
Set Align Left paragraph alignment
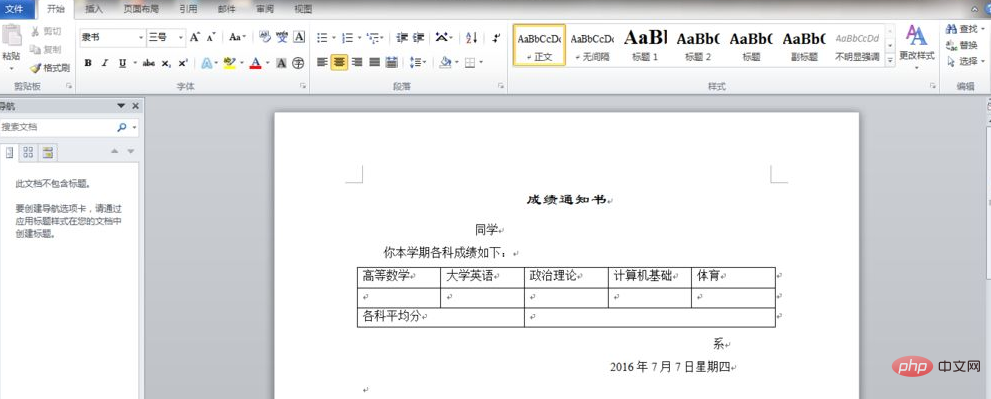322,62
